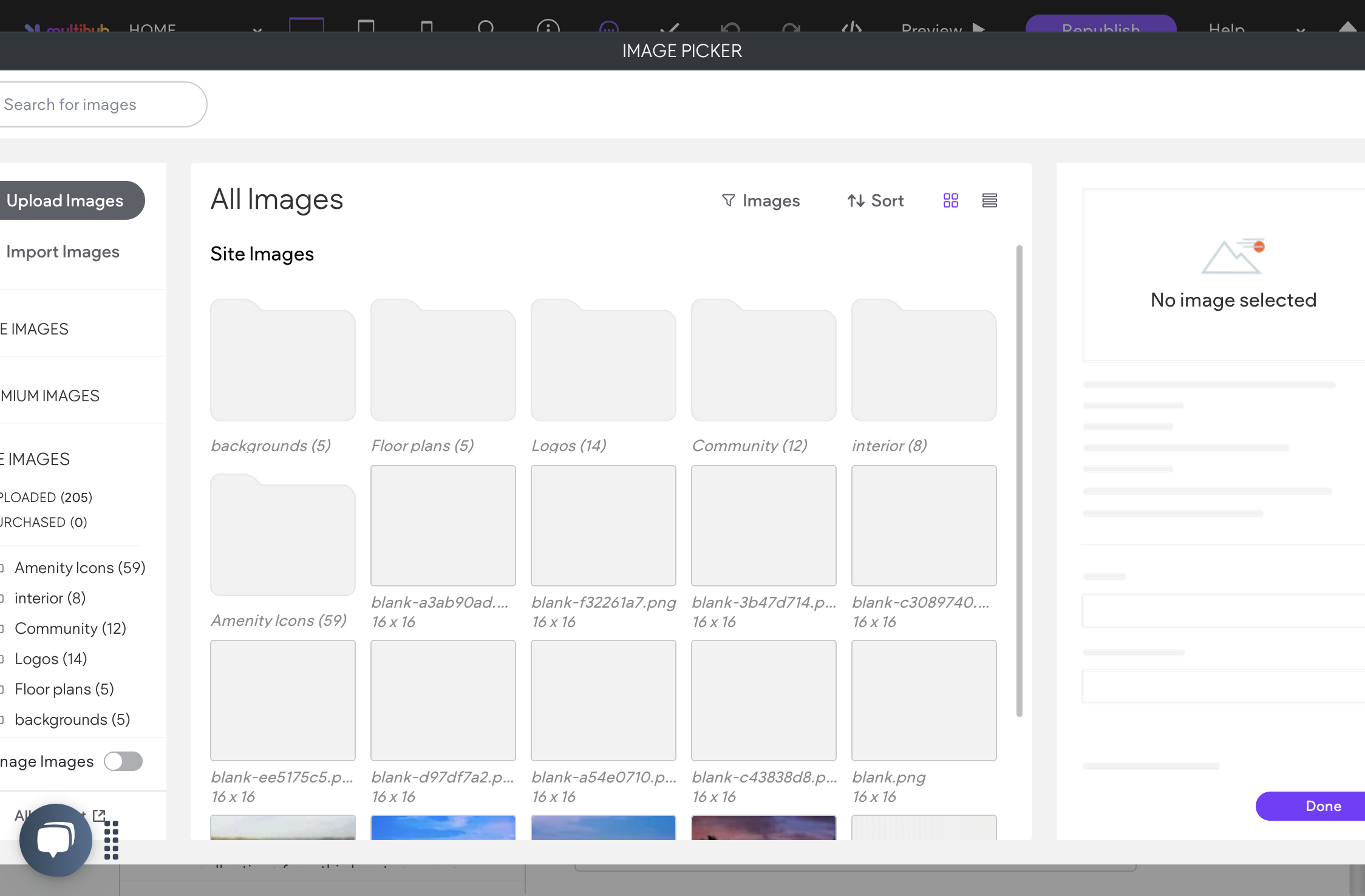The height and width of the screenshot is (896, 1365).
Task: Open the chat support bubble
Action: (x=56, y=840)
